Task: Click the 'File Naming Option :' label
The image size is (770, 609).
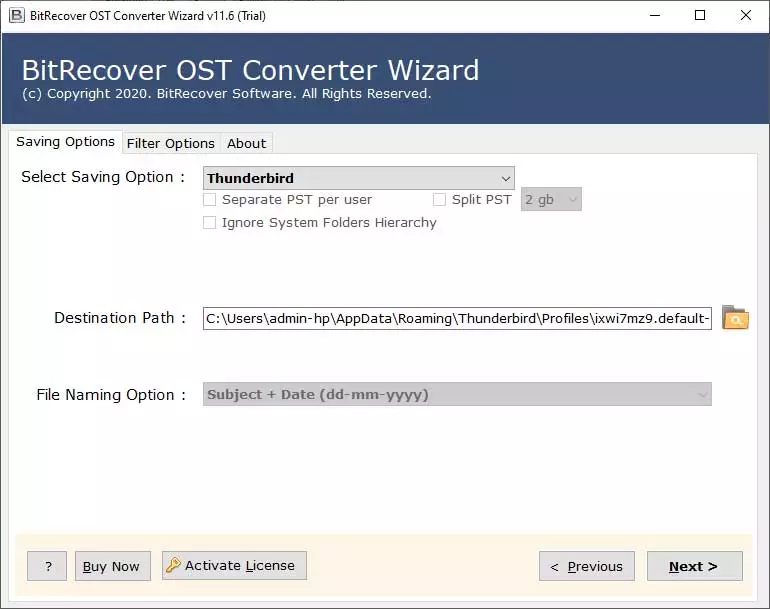Action: 111,395
